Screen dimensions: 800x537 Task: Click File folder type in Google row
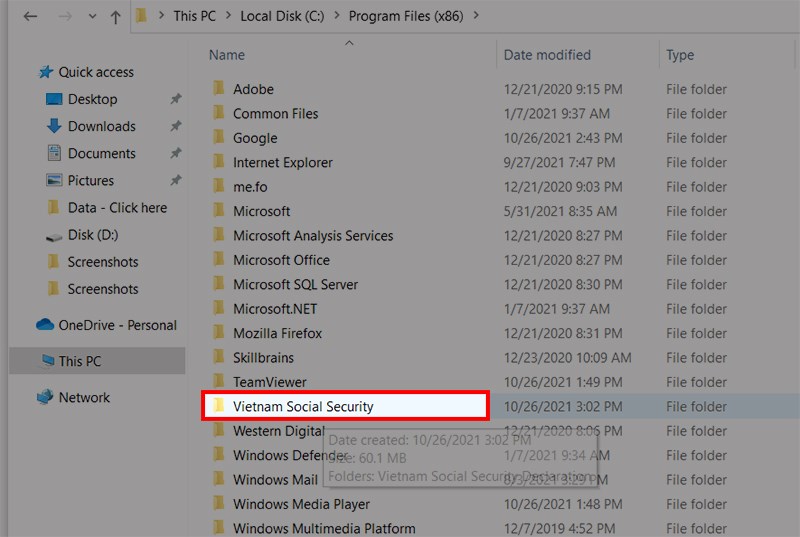tap(696, 138)
